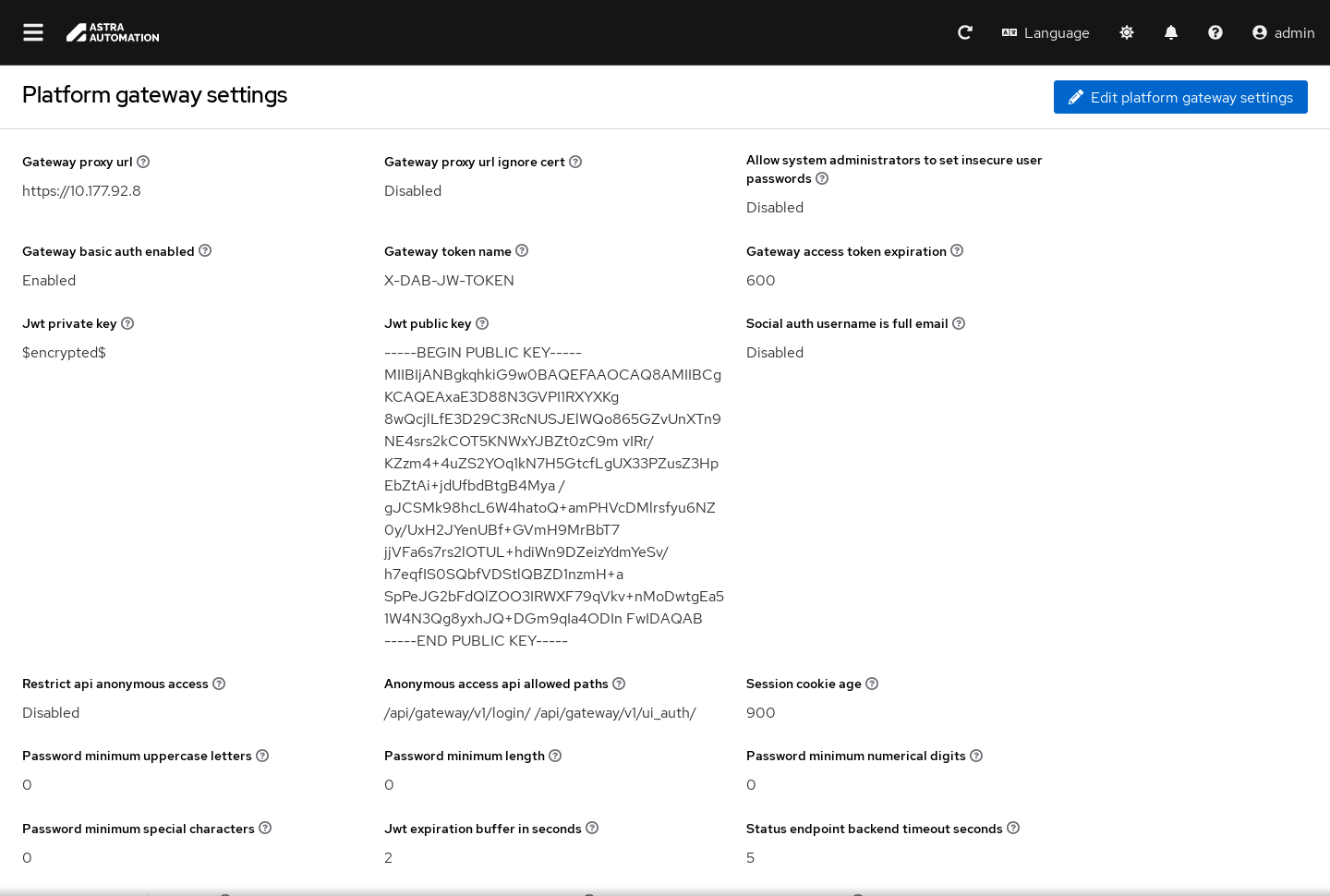Open the admin user menu
Image resolution: width=1330 pixels, height=896 pixels.
click(x=1283, y=32)
